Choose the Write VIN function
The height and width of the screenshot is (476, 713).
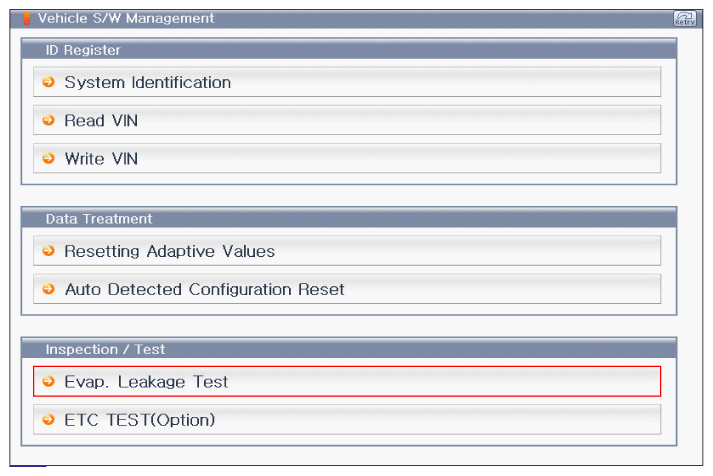coord(101,158)
